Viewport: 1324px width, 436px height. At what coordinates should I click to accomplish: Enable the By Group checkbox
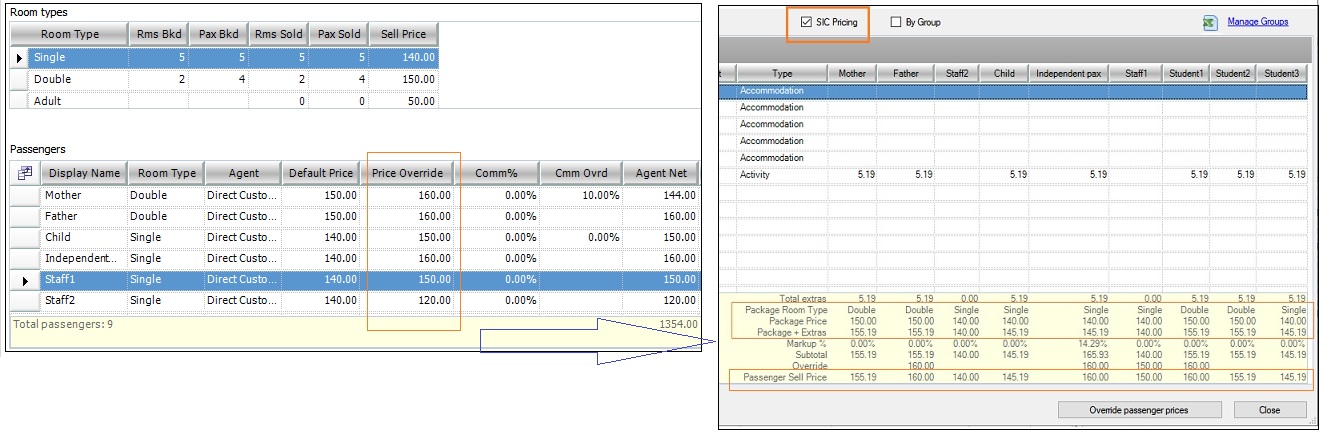896,22
